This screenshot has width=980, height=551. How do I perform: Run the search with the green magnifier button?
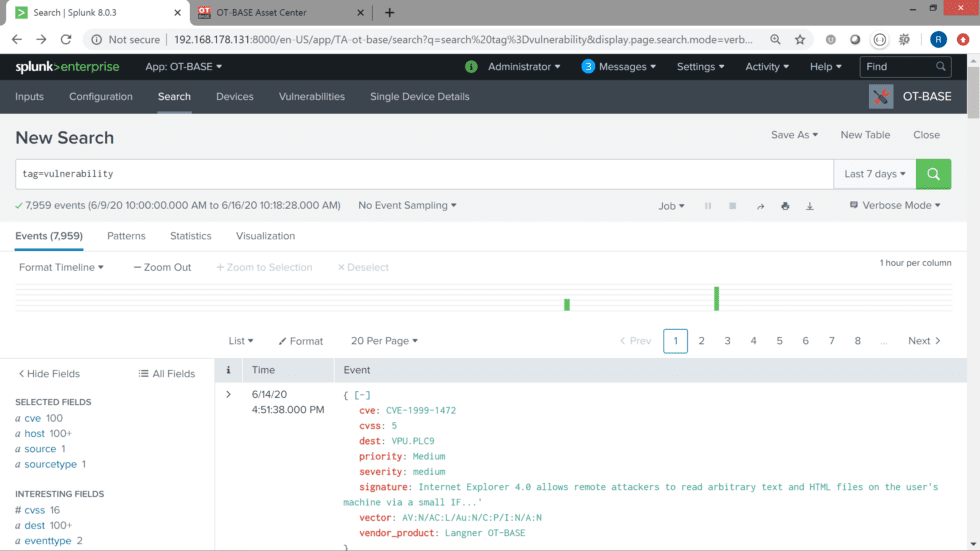point(933,174)
